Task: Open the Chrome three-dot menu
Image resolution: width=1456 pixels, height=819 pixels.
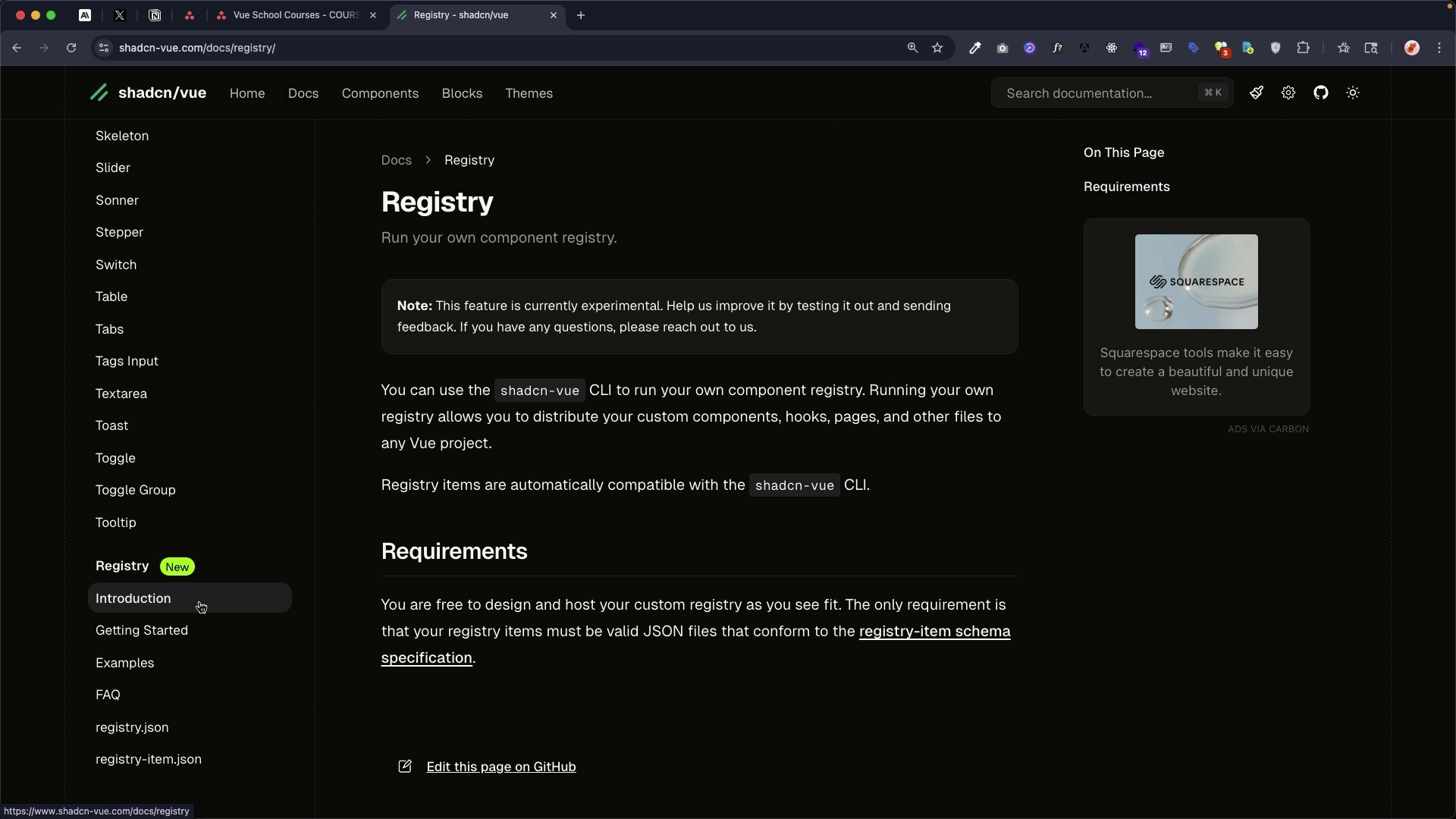Action: click(1439, 48)
